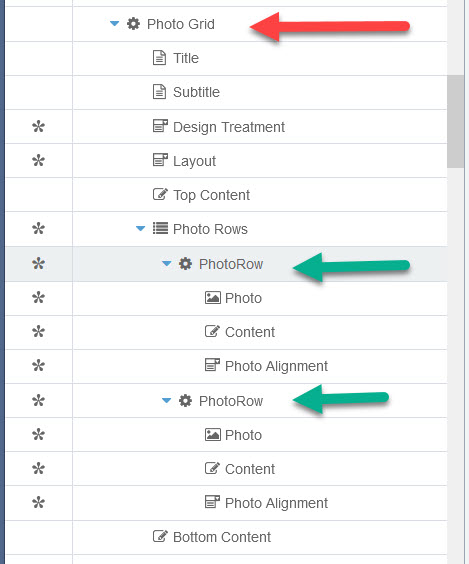Collapse the Photo Rows list
The image size is (469, 564).
click(x=141, y=228)
